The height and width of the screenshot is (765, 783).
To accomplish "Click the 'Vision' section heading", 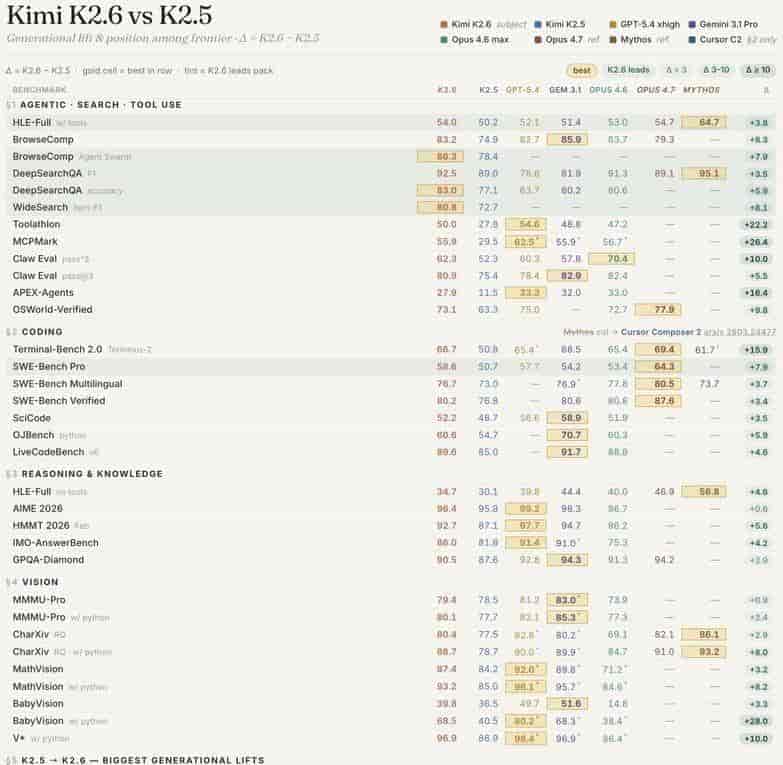I will pyautogui.click(x=40, y=582).
